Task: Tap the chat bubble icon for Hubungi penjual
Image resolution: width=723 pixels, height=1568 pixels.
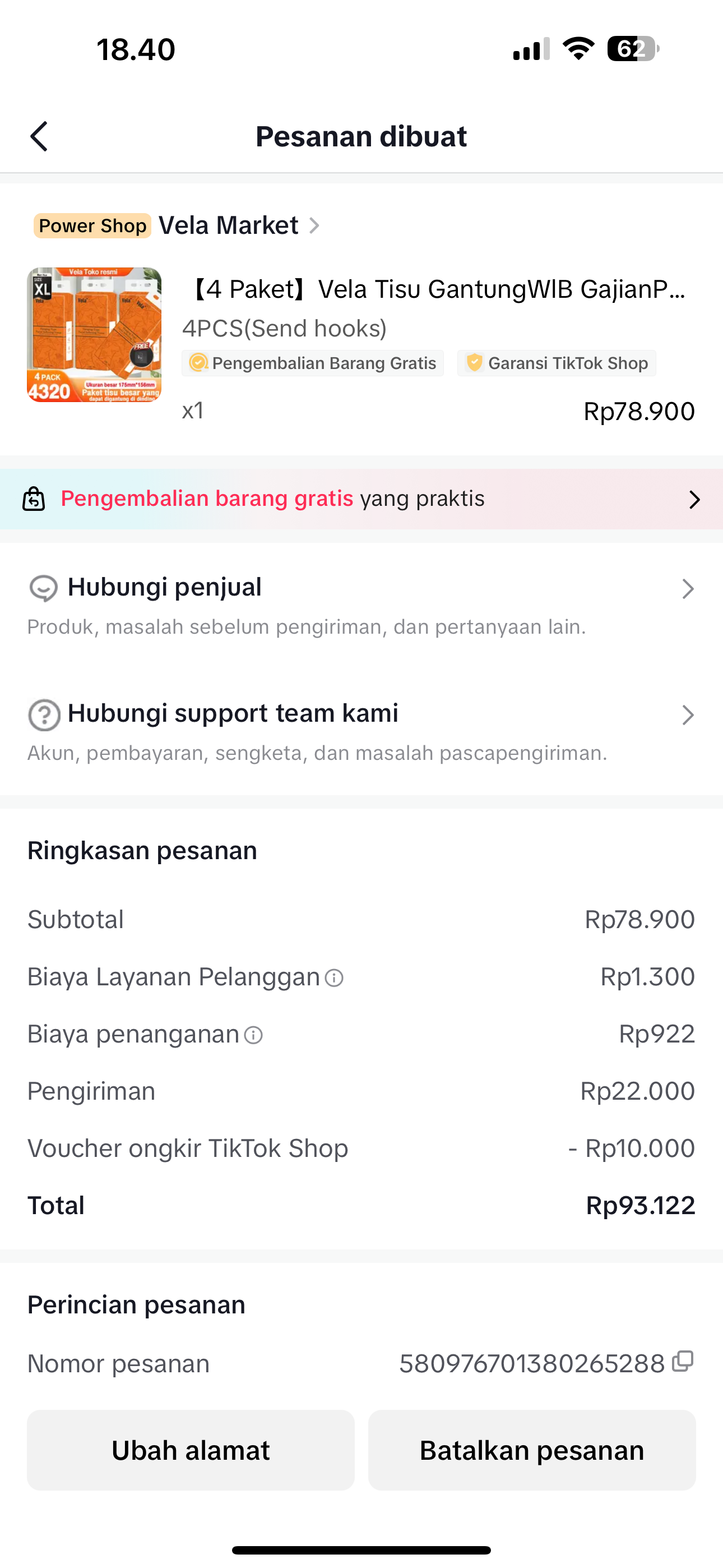Action: pyautogui.click(x=43, y=588)
